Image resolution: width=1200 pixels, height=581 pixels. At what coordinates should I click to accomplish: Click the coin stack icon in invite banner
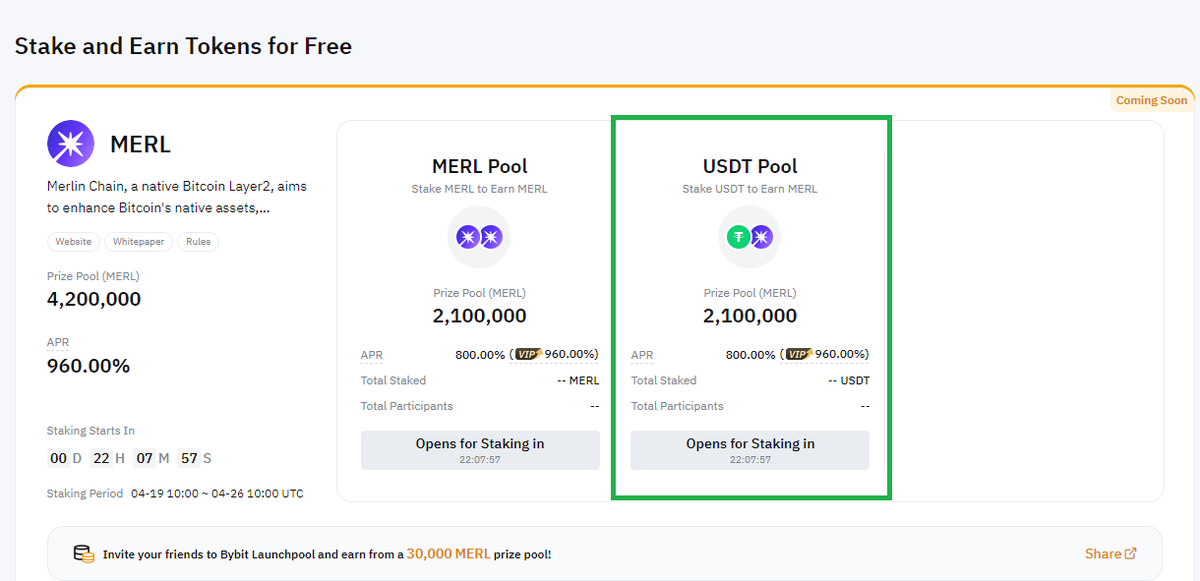pos(84,553)
